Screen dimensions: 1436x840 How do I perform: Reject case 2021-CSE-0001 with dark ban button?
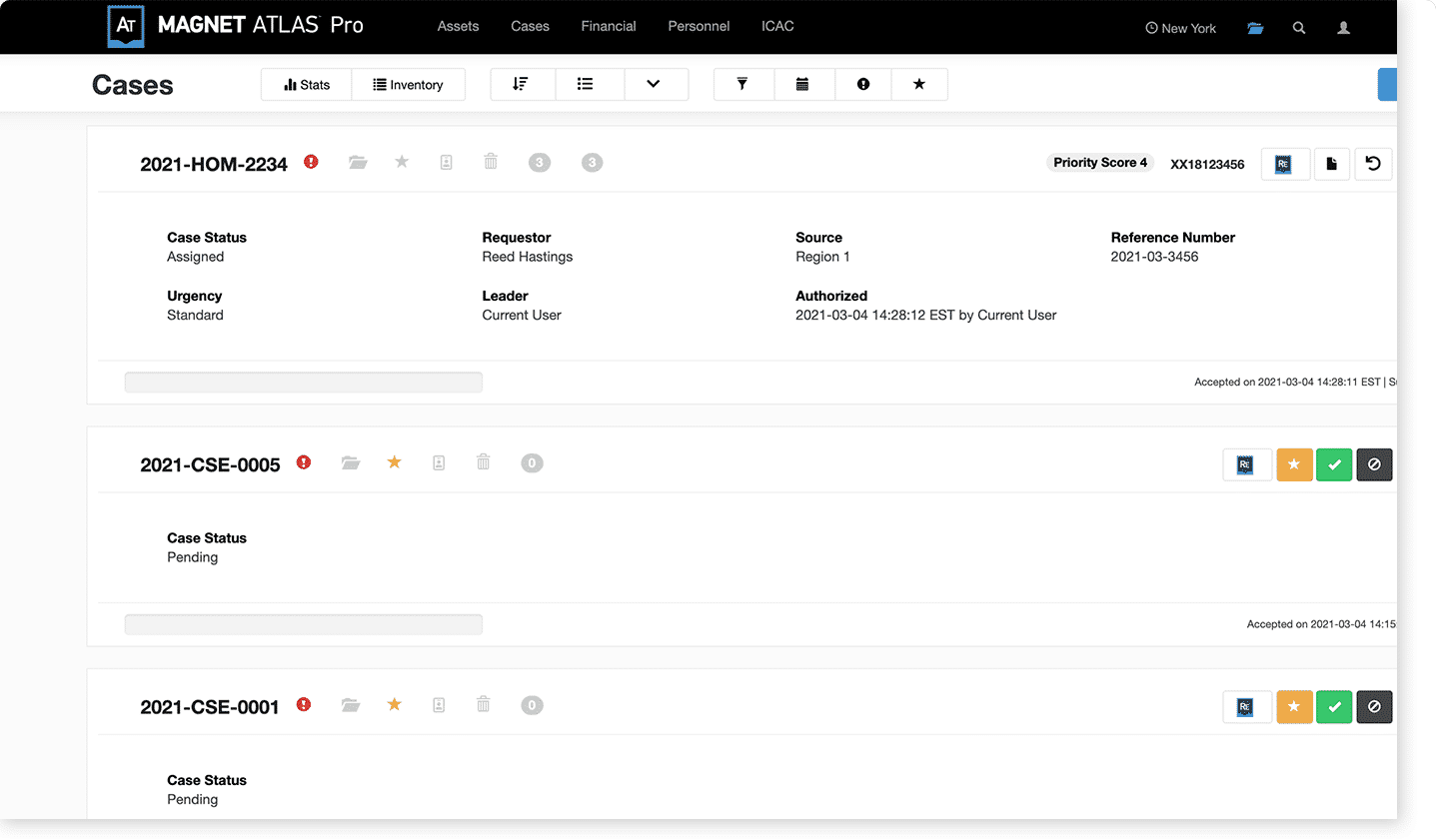[x=1374, y=707]
